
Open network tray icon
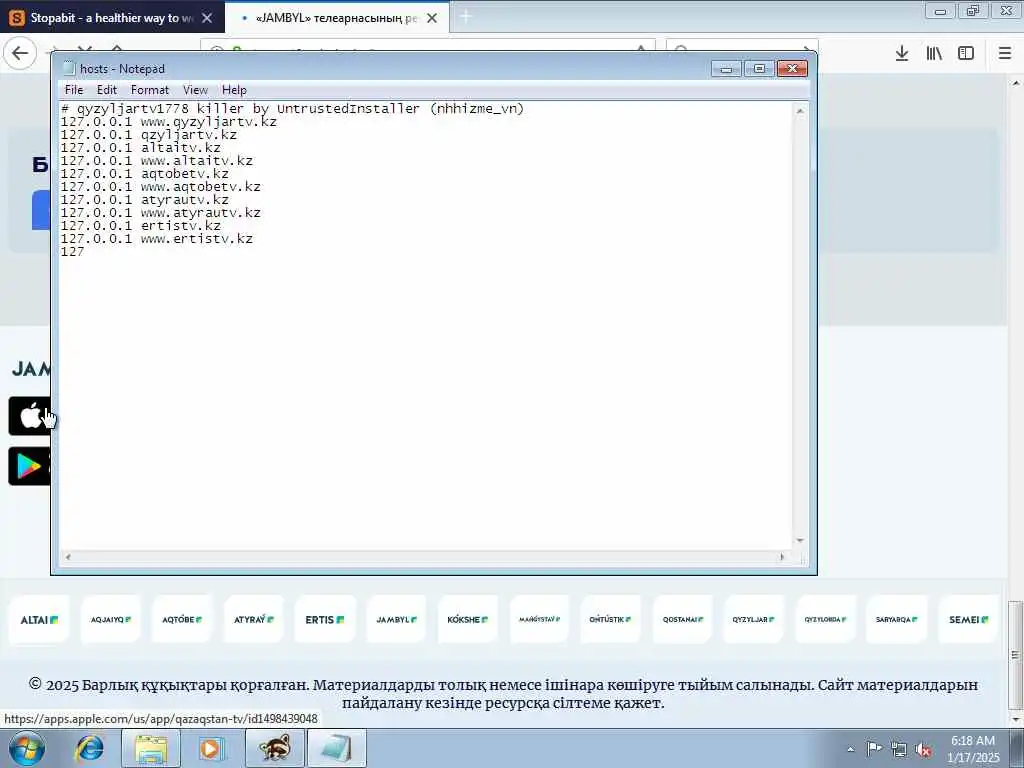coord(899,750)
